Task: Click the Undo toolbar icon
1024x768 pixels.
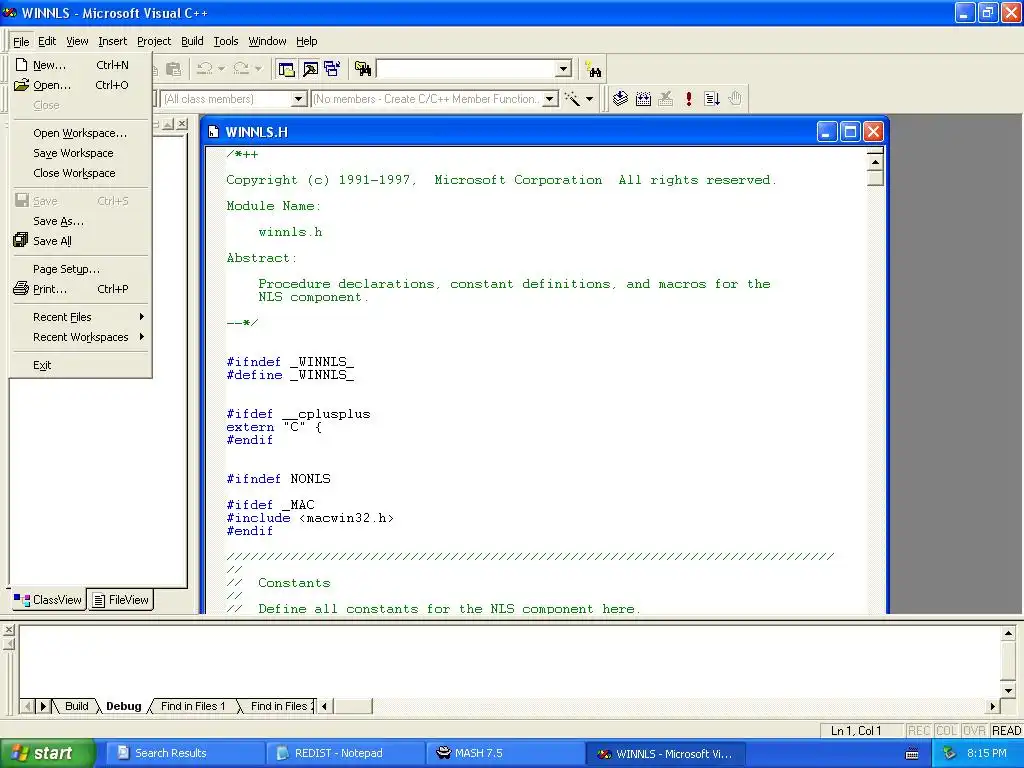Action: (x=204, y=69)
